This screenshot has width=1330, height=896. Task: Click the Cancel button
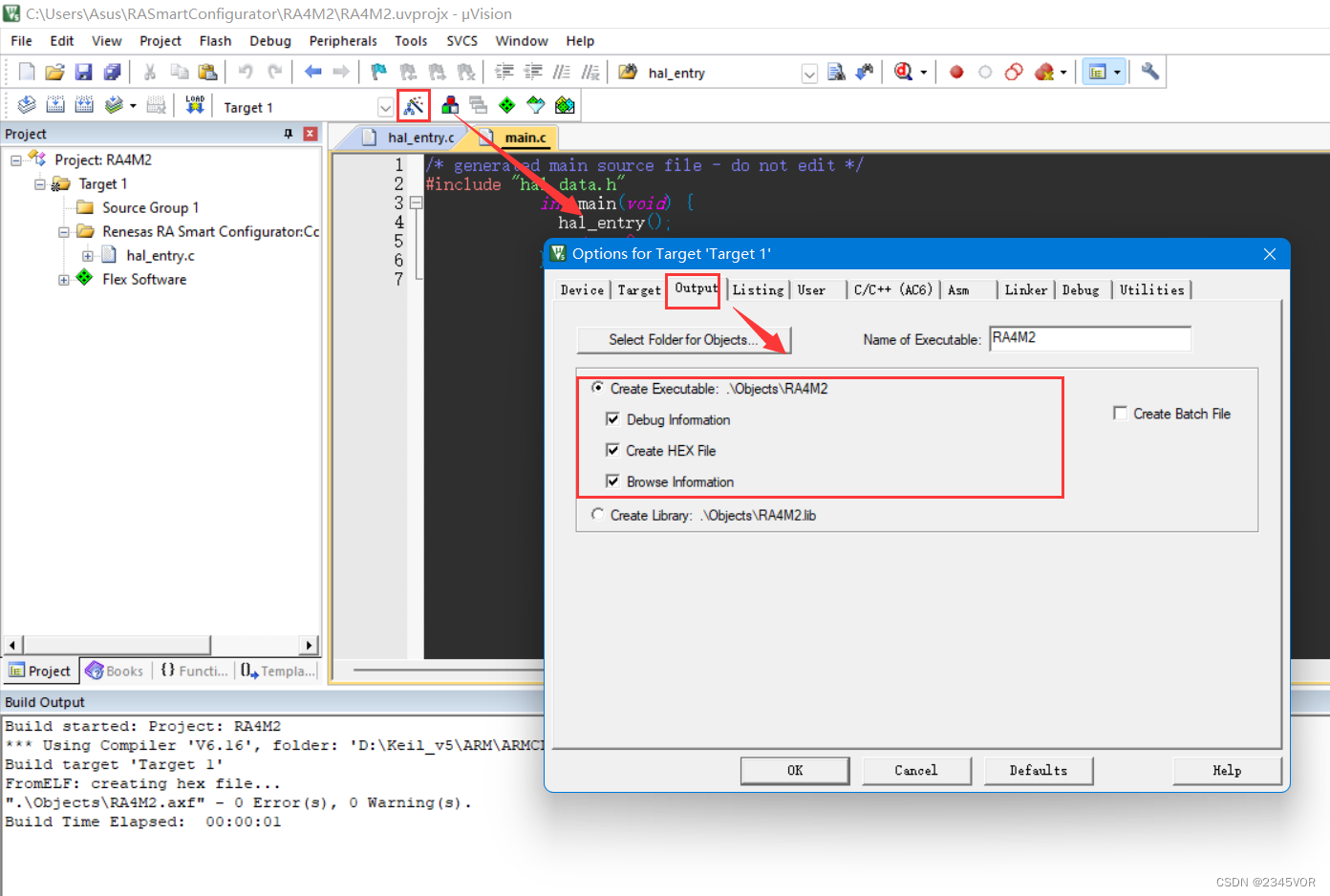[x=916, y=771]
